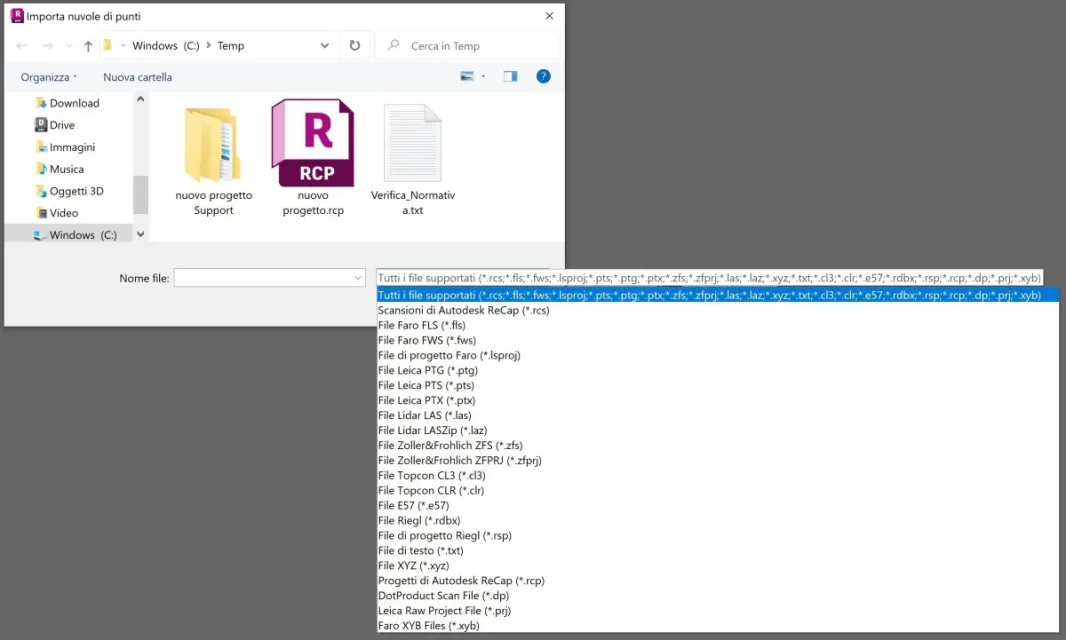Click Nuova cartella button
The height and width of the screenshot is (640, 1066).
(137, 77)
